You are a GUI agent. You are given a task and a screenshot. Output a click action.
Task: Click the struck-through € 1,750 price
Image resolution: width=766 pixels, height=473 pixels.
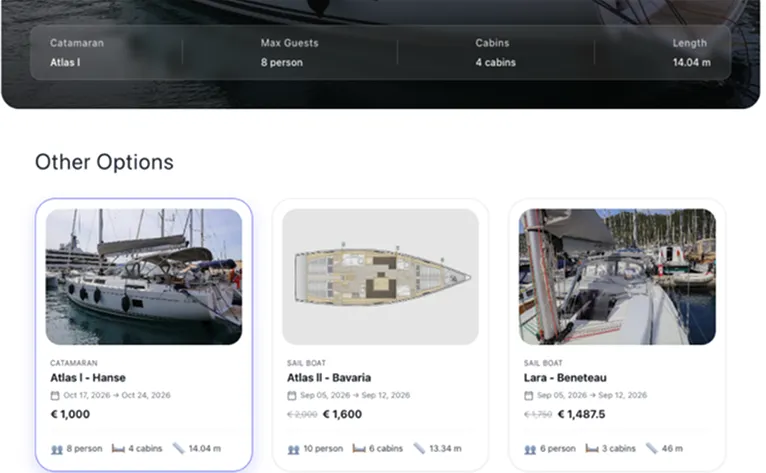[538, 415]
